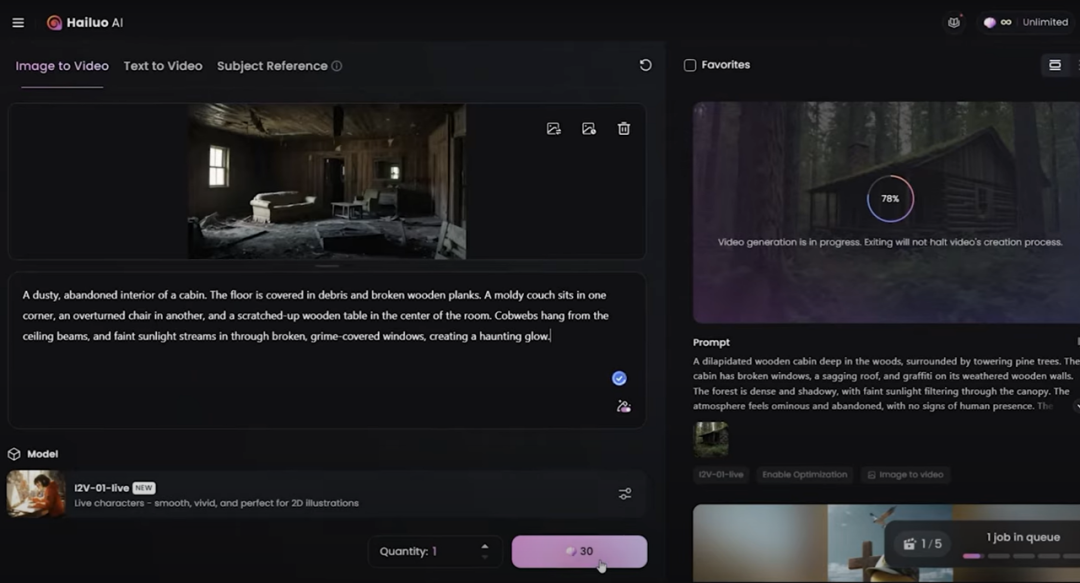Click the Unlimited credits button

1028,22
